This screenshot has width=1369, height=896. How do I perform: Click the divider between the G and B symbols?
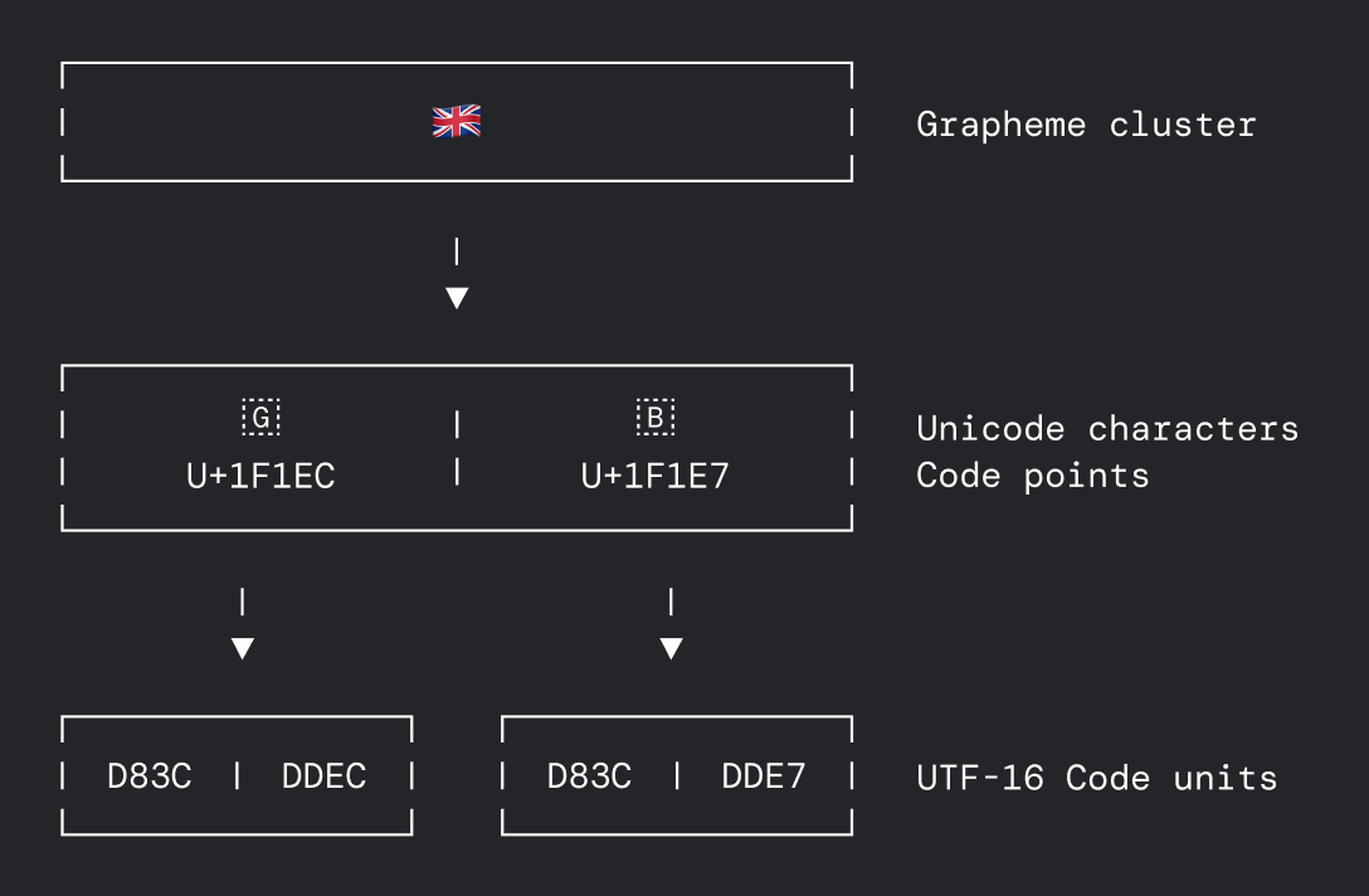[457, 425]
